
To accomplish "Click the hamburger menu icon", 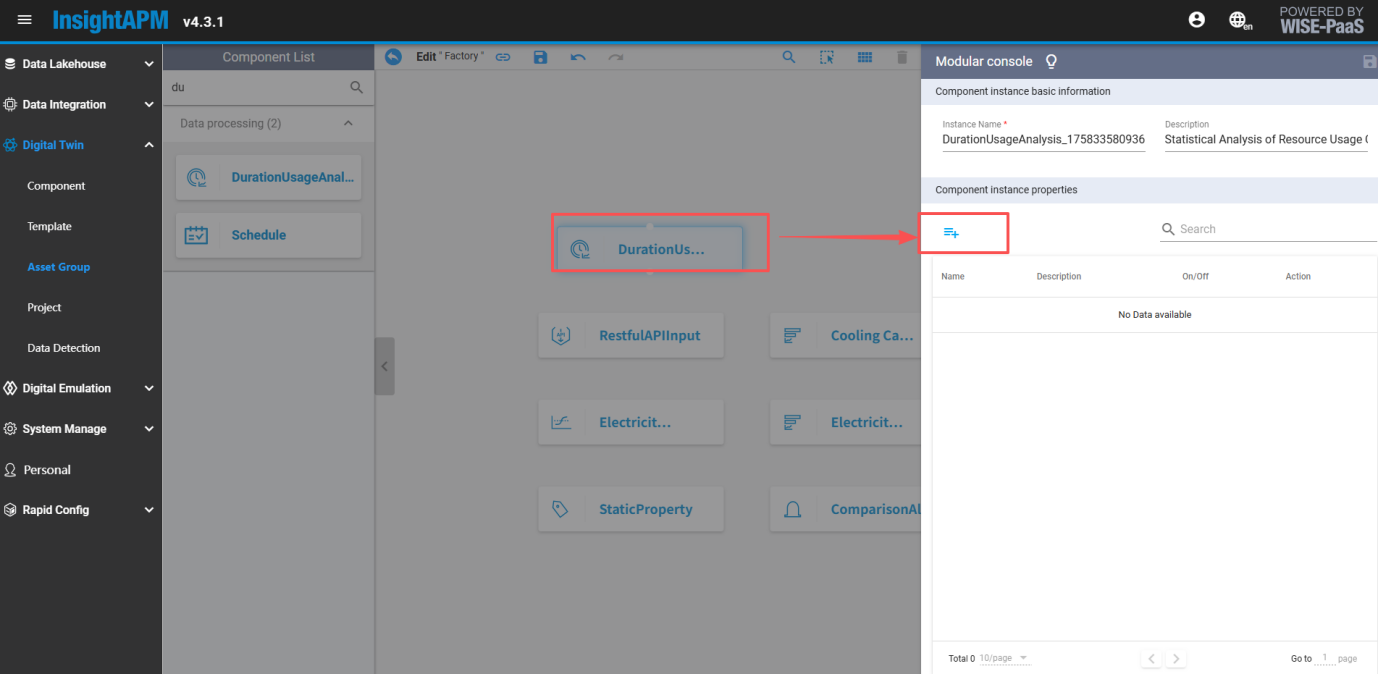I will (x=25, y=20).
